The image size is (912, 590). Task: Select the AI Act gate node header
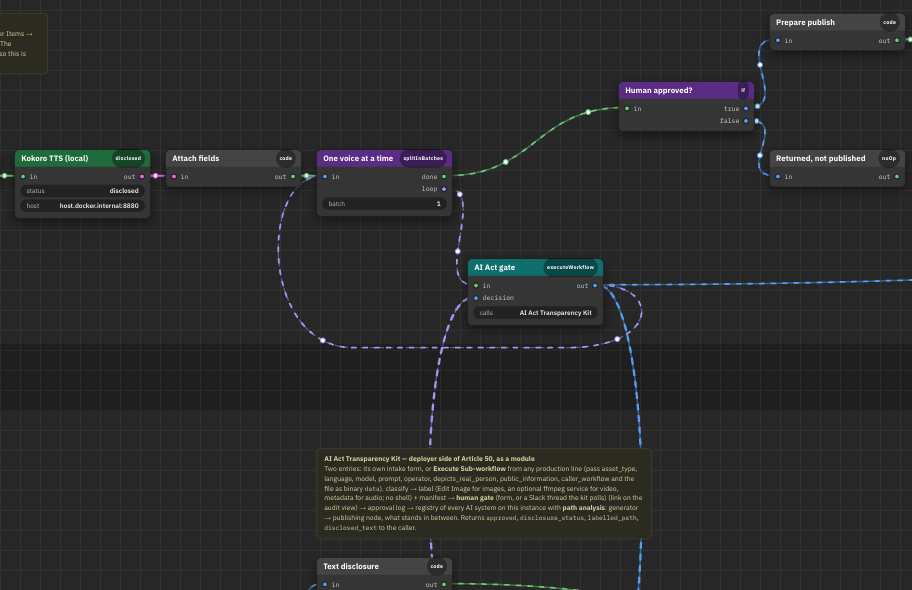pos(535,267)
